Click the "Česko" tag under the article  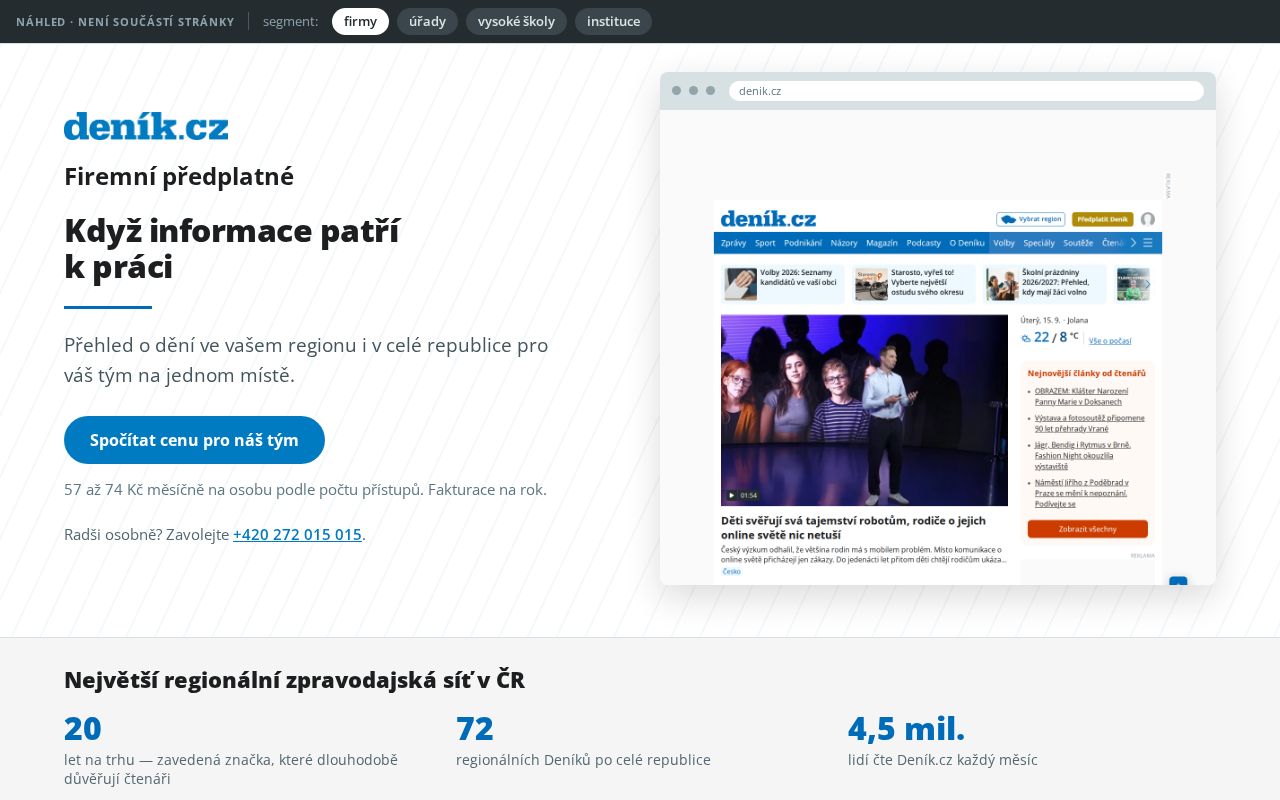[732, 572]
